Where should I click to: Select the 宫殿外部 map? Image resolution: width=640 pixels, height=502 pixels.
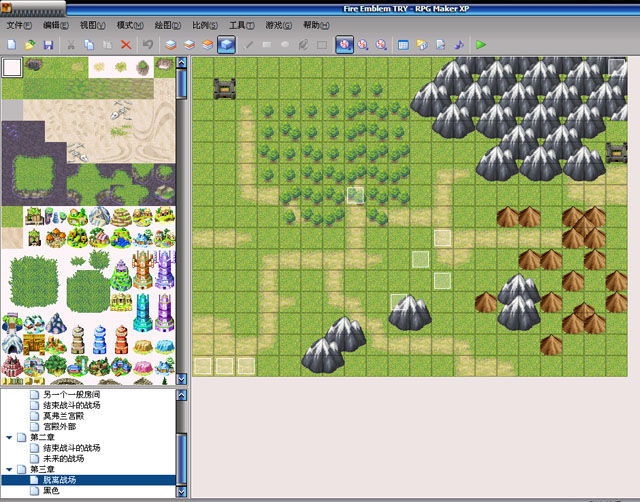(60, 426)
